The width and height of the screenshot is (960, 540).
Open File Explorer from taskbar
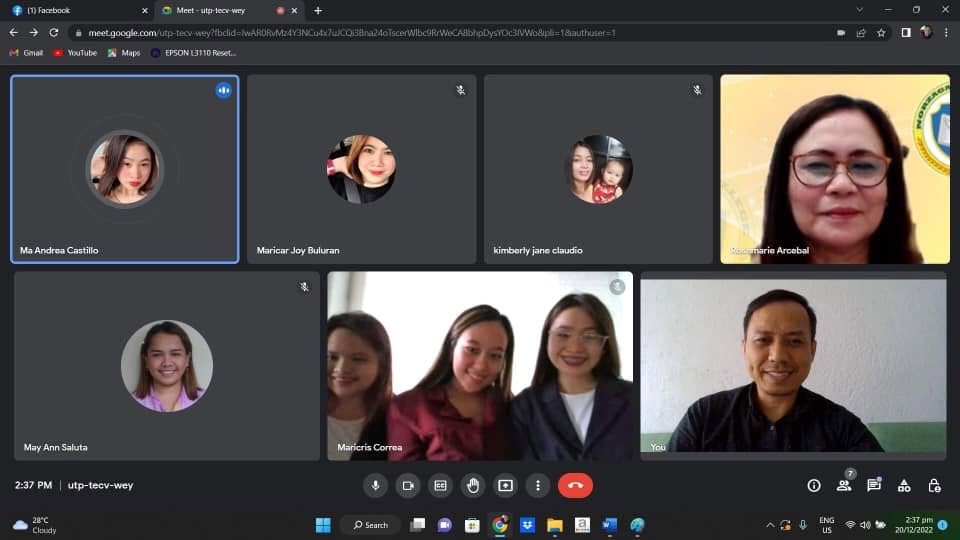pyautogui.click(x=555, y=525)
